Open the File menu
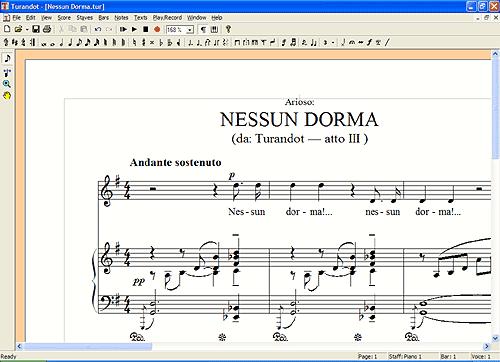The height and width of the screenshot is (362, 500). [x=17, y=18]
